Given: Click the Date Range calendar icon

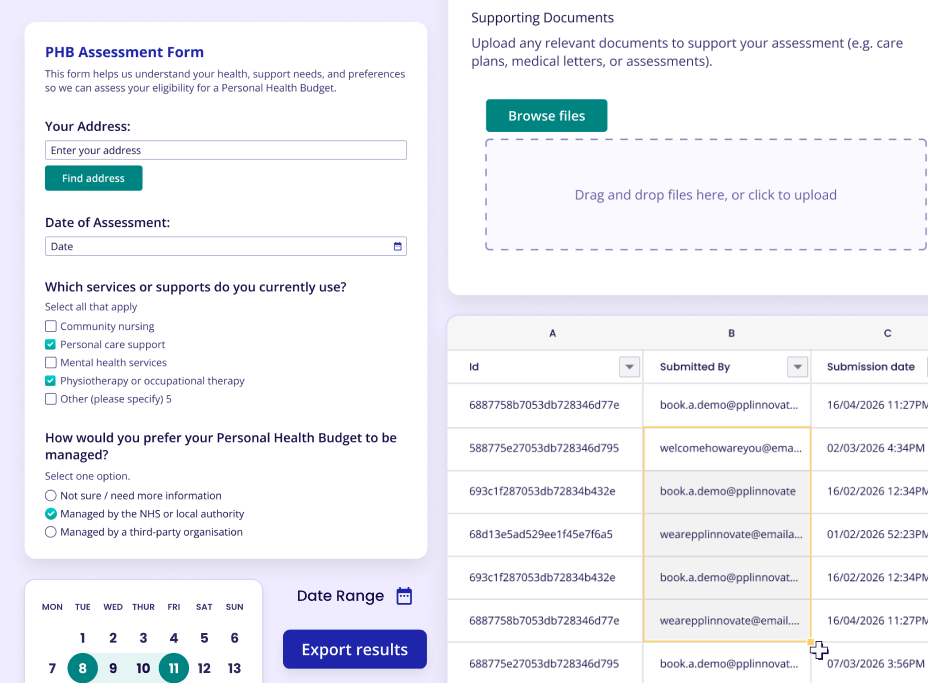Looking at the screenshot, I should click(x=404, y=596).
